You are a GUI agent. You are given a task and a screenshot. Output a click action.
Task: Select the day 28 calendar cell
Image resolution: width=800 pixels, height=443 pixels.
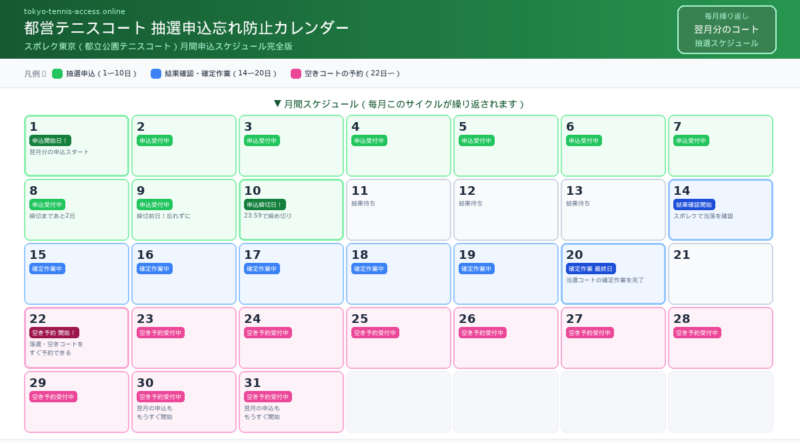click(x=720, y=338)
